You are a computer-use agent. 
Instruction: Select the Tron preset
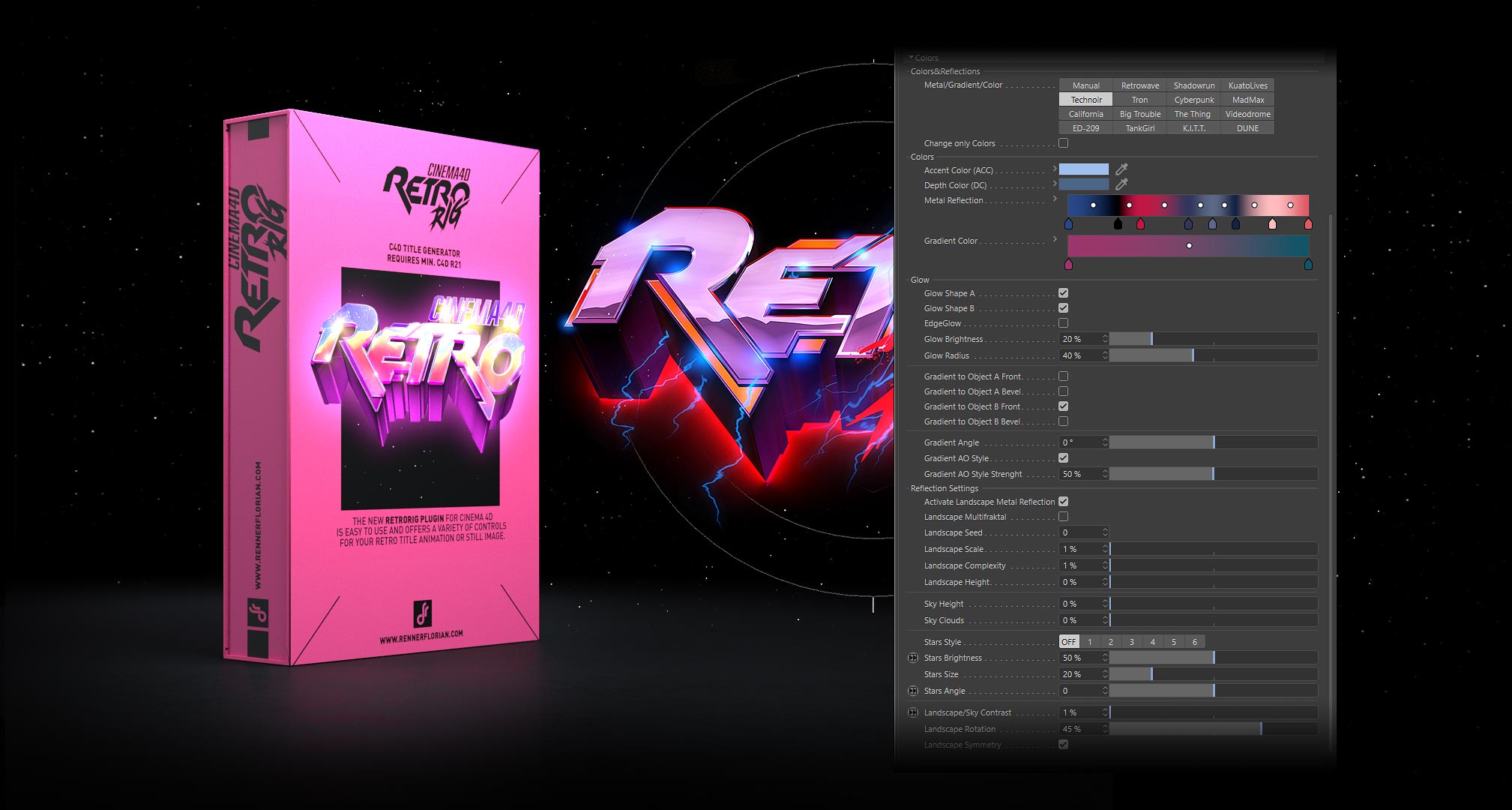coord(1139,99)
